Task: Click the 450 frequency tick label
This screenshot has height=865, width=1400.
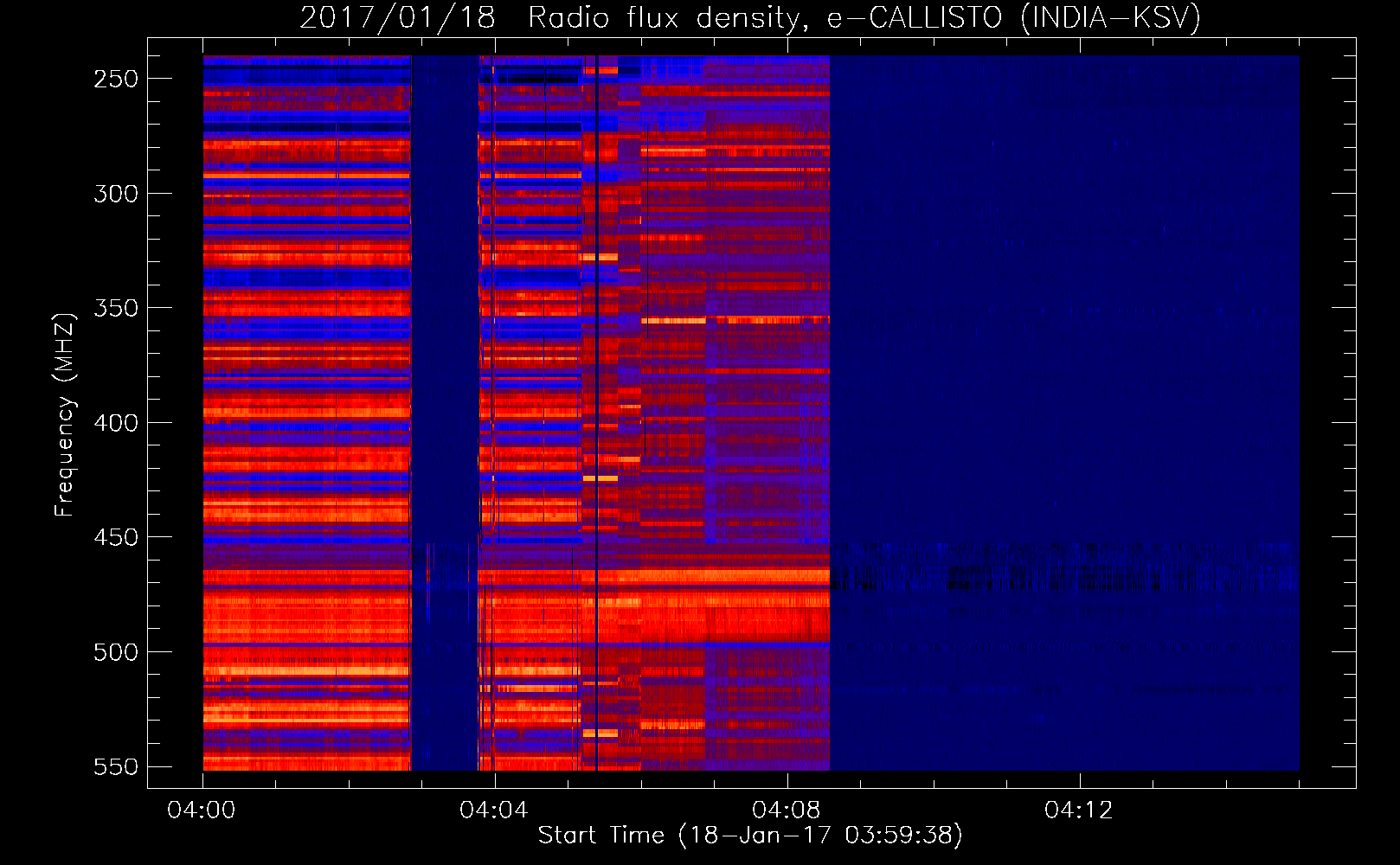Action: (x=116, y=537)
